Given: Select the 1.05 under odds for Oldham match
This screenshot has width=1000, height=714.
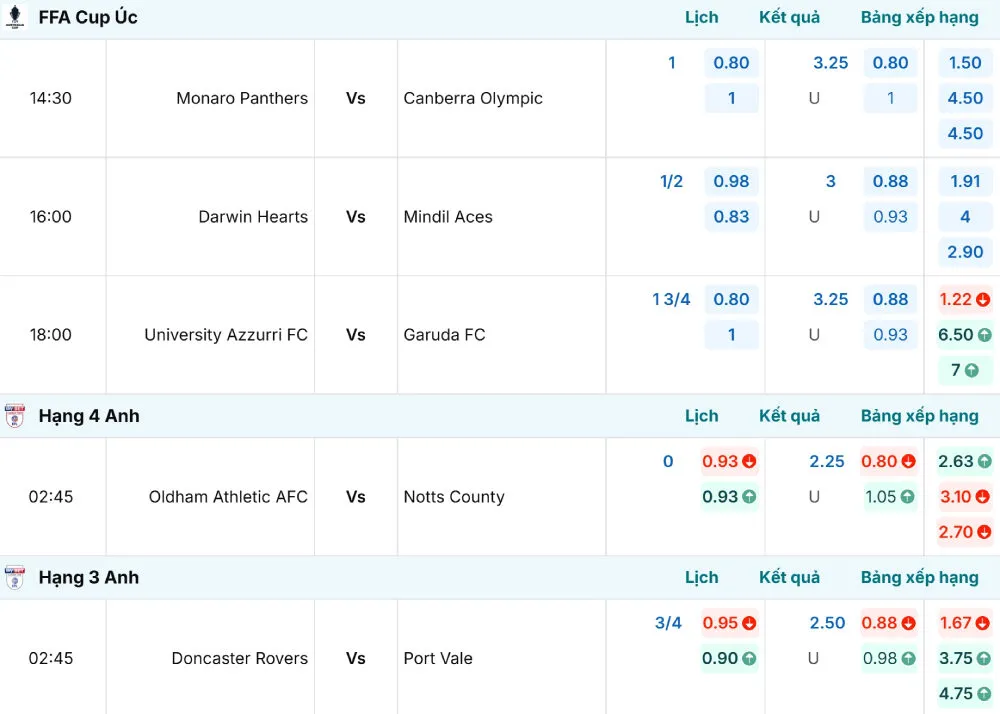Looking at the screenshot, I should click(x=889, y=496).
